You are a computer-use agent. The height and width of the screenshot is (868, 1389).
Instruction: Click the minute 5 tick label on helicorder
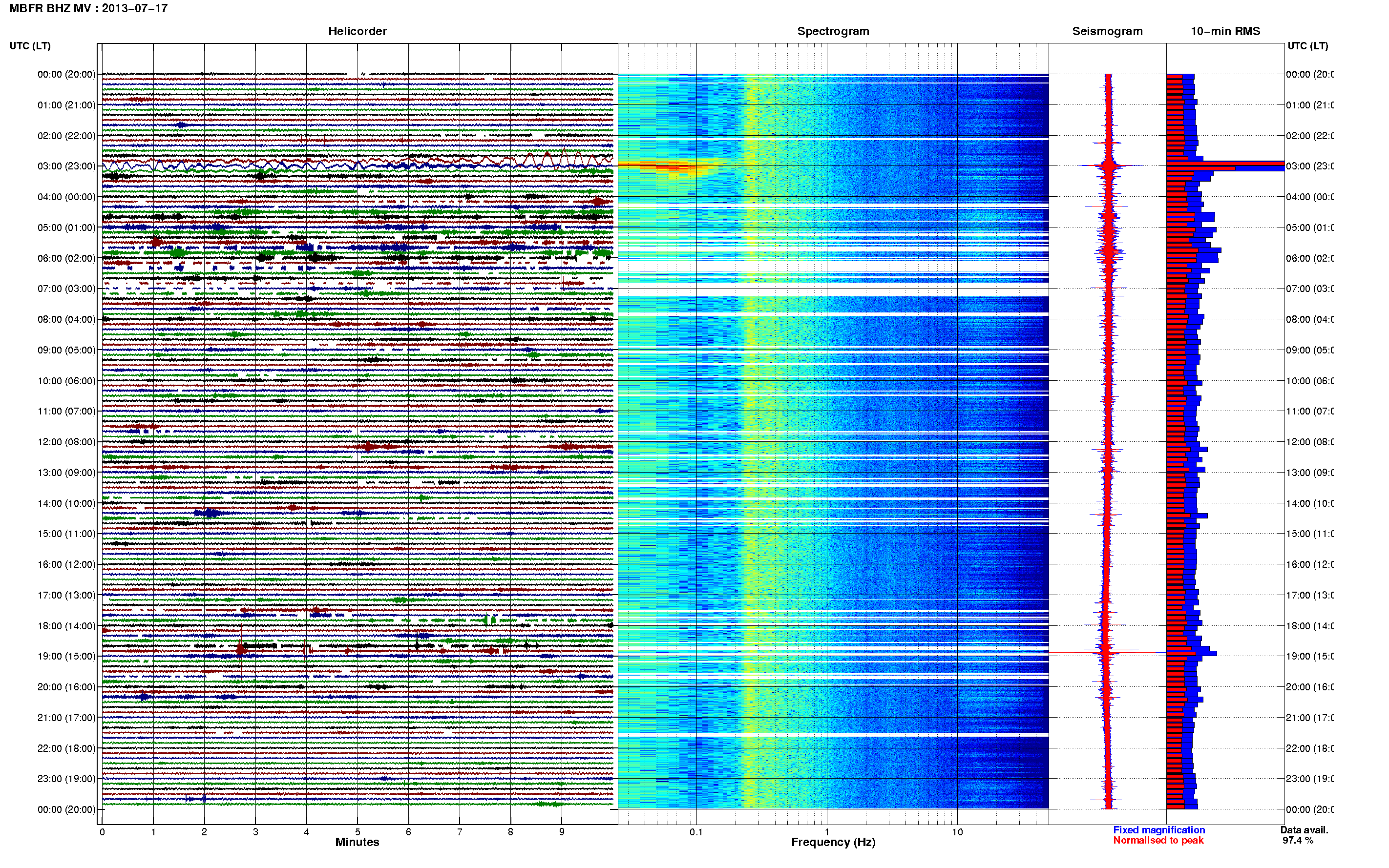[x=357, y=832]
